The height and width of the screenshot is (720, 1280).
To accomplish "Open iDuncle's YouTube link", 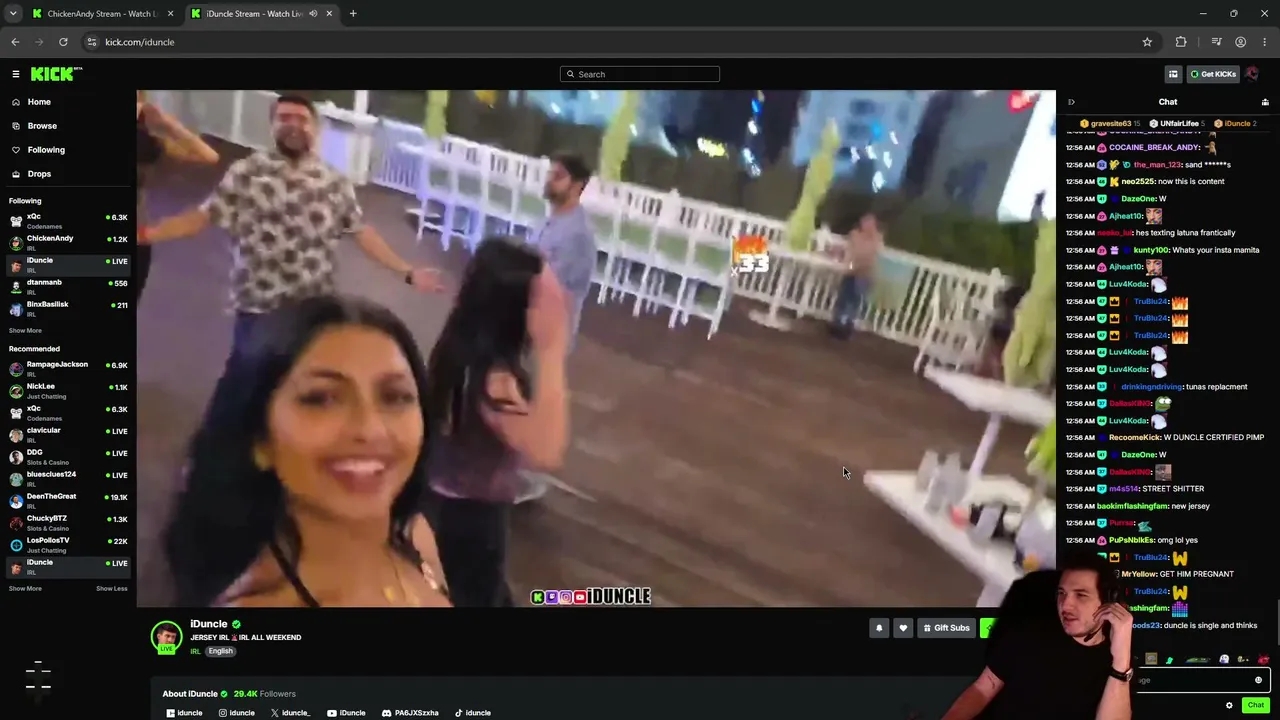I will [x=346, y=713].
